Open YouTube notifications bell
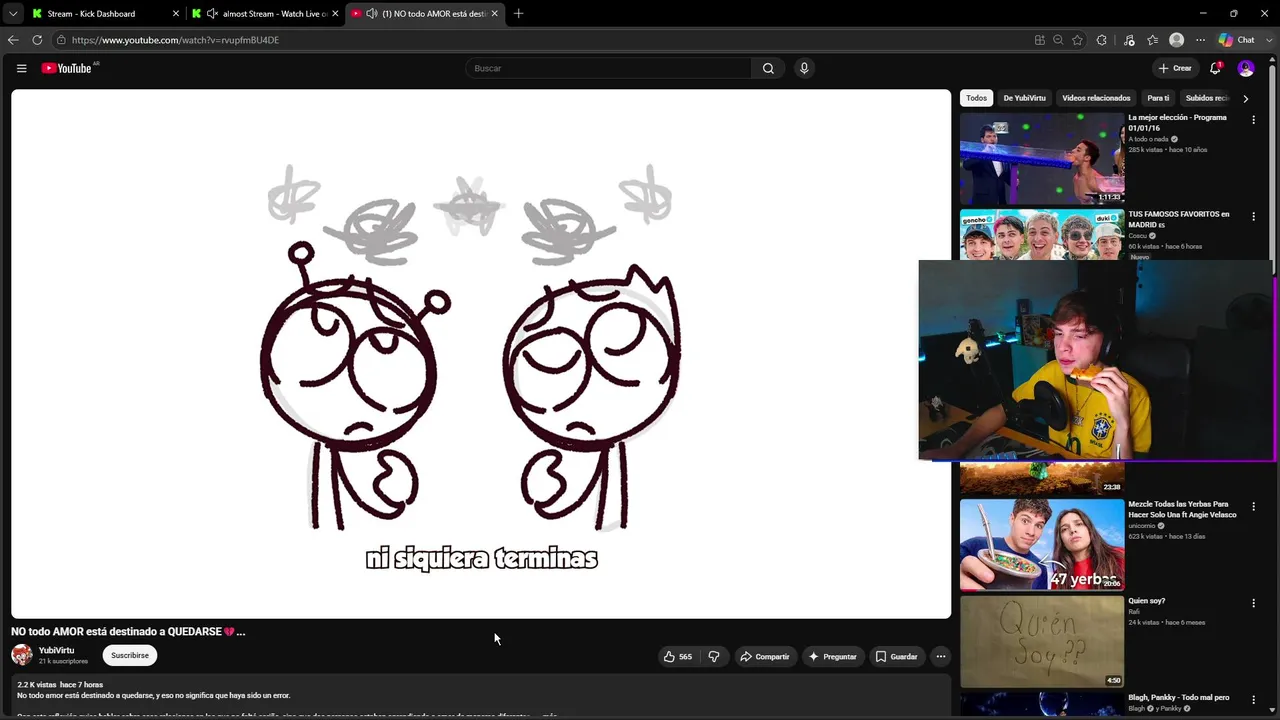The width and height of the screenshot is (1280, 720). click(1215, 68)
